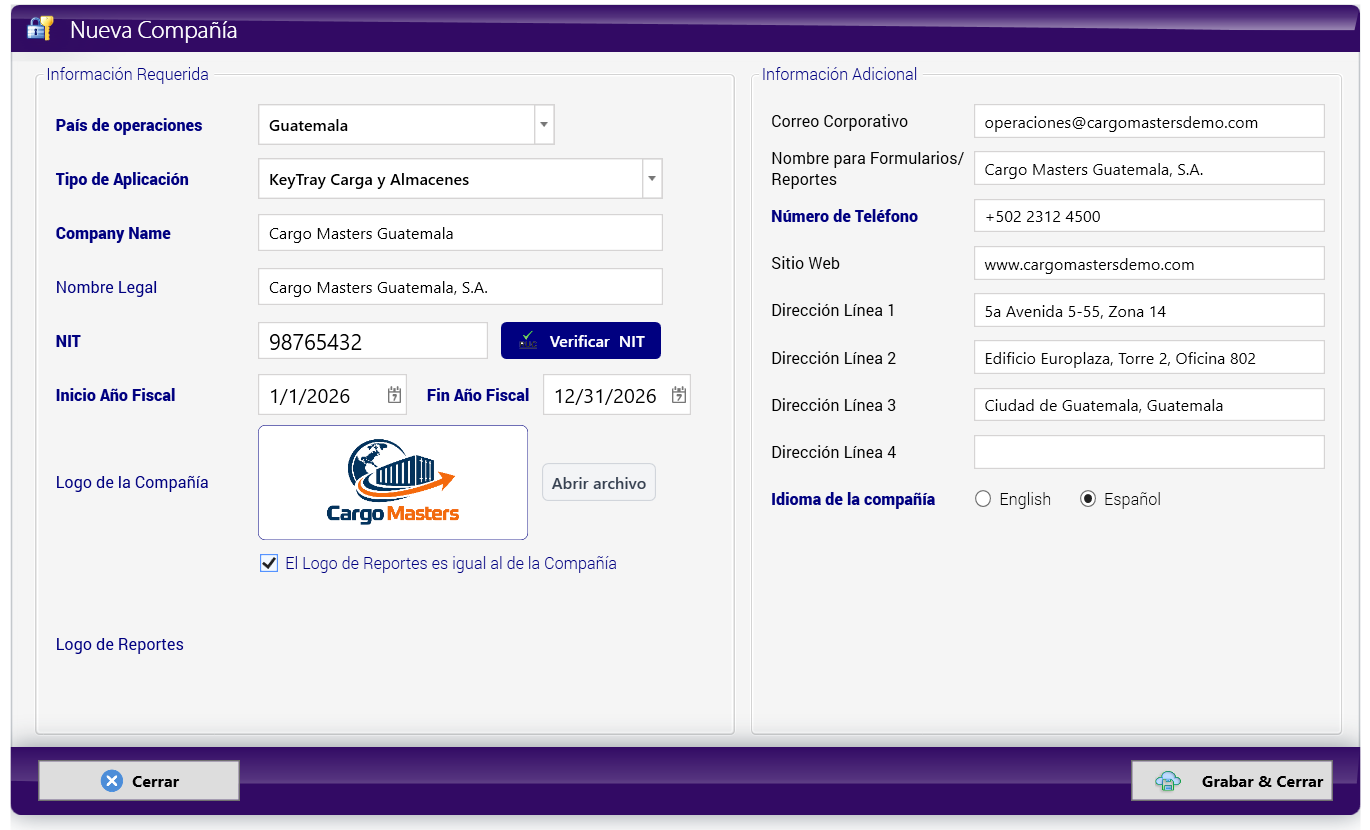The height and width of the screenshot is (830, 1370).
Task: Click the Idioma de la compañía label
Action: [853, 499]
